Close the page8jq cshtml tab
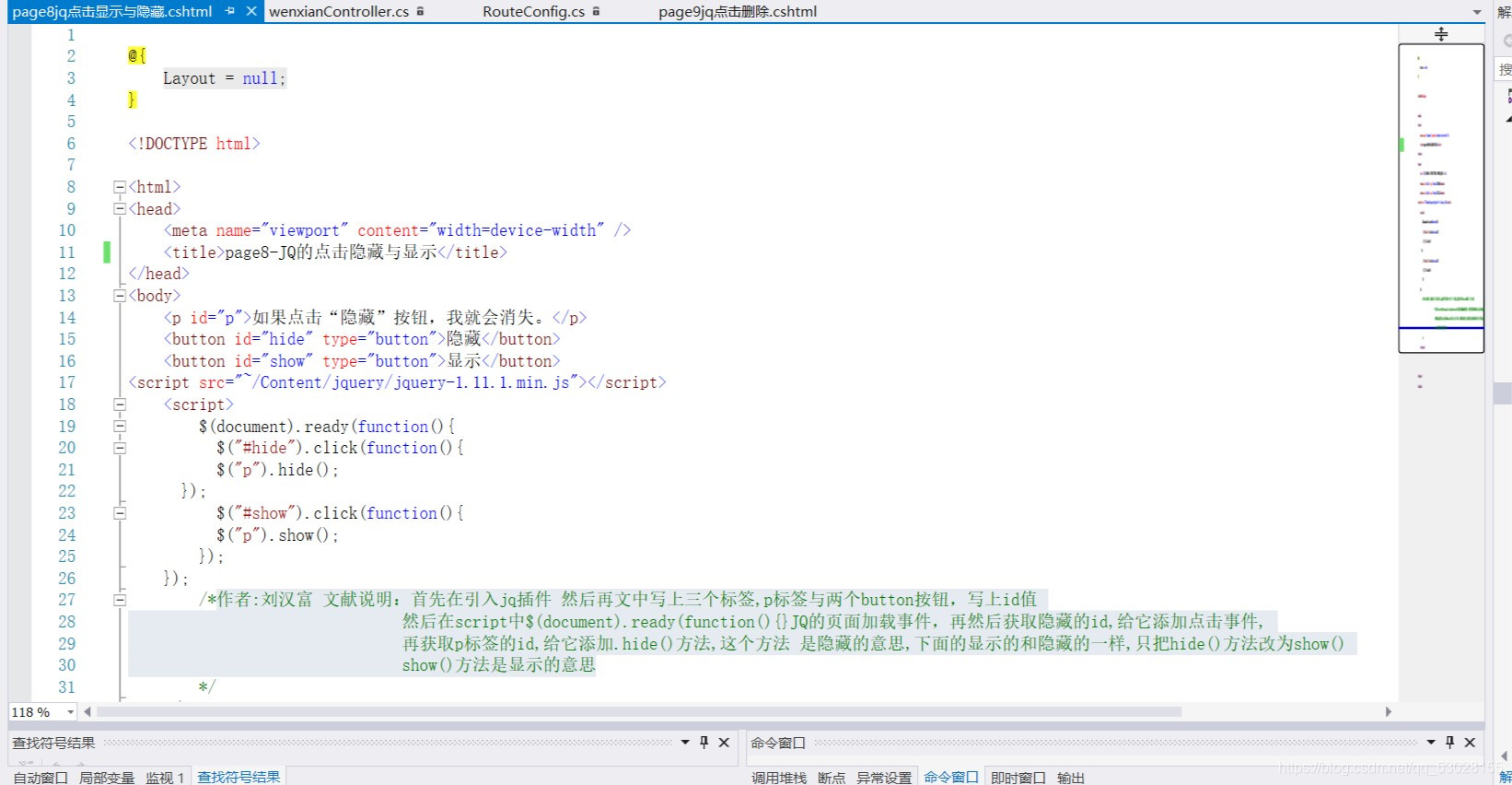Image resolution: width=1512 pixels, height=785 pixels. pyautogui.click(x=251, y=11)
